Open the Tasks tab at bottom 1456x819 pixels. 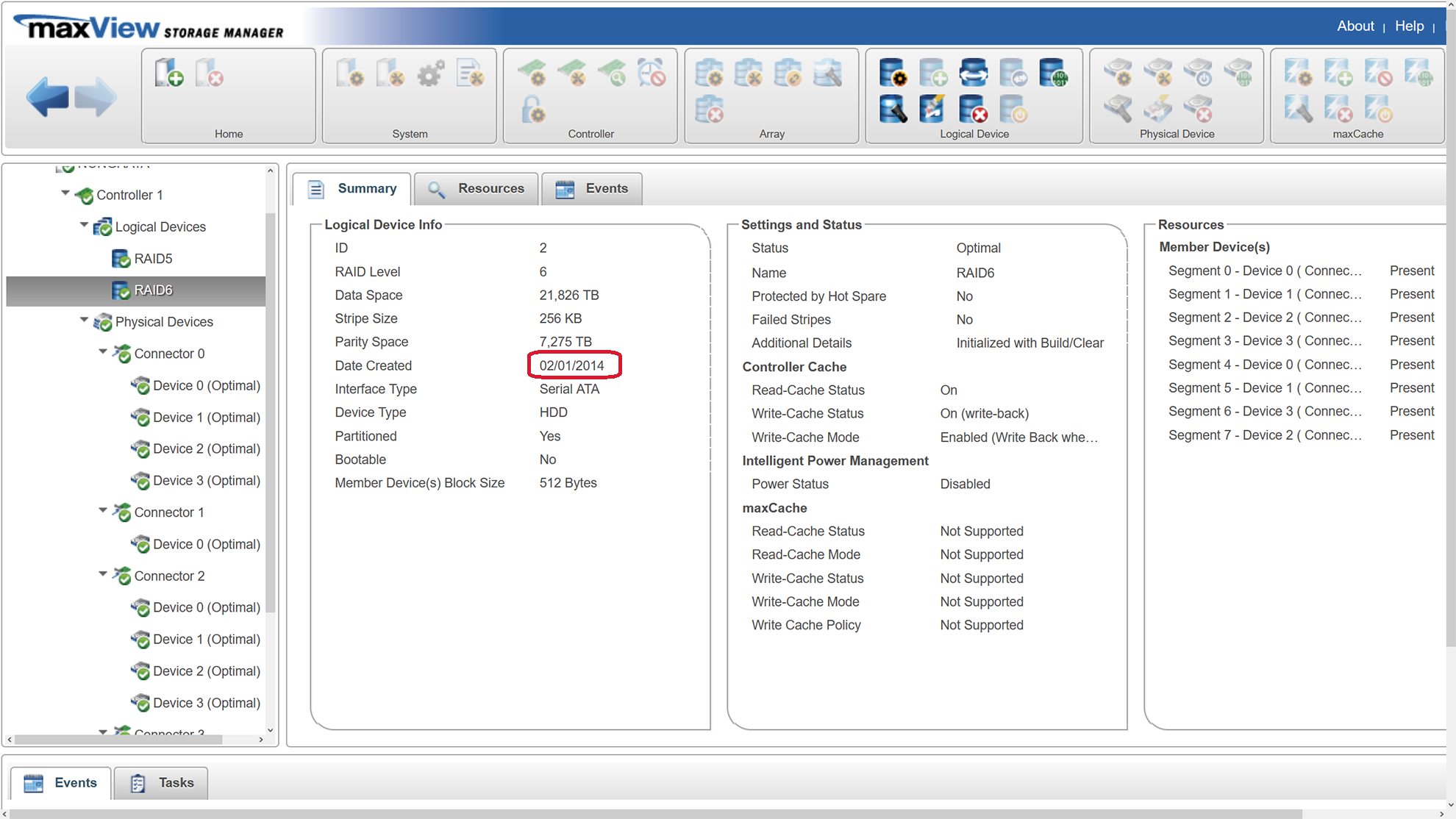coord(162,783)
